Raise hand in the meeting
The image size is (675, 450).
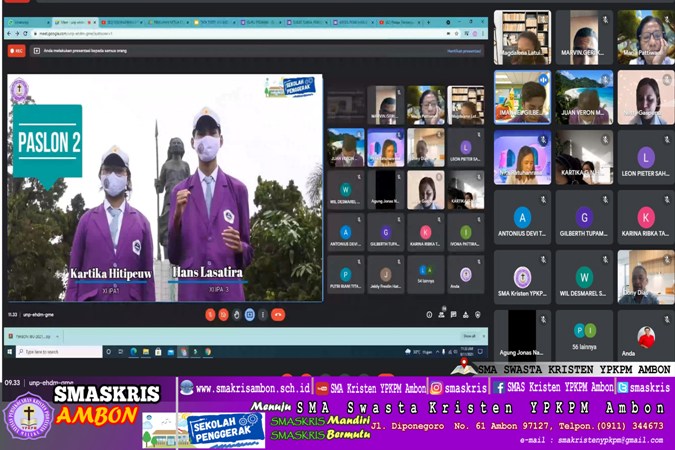pos(237,315)
